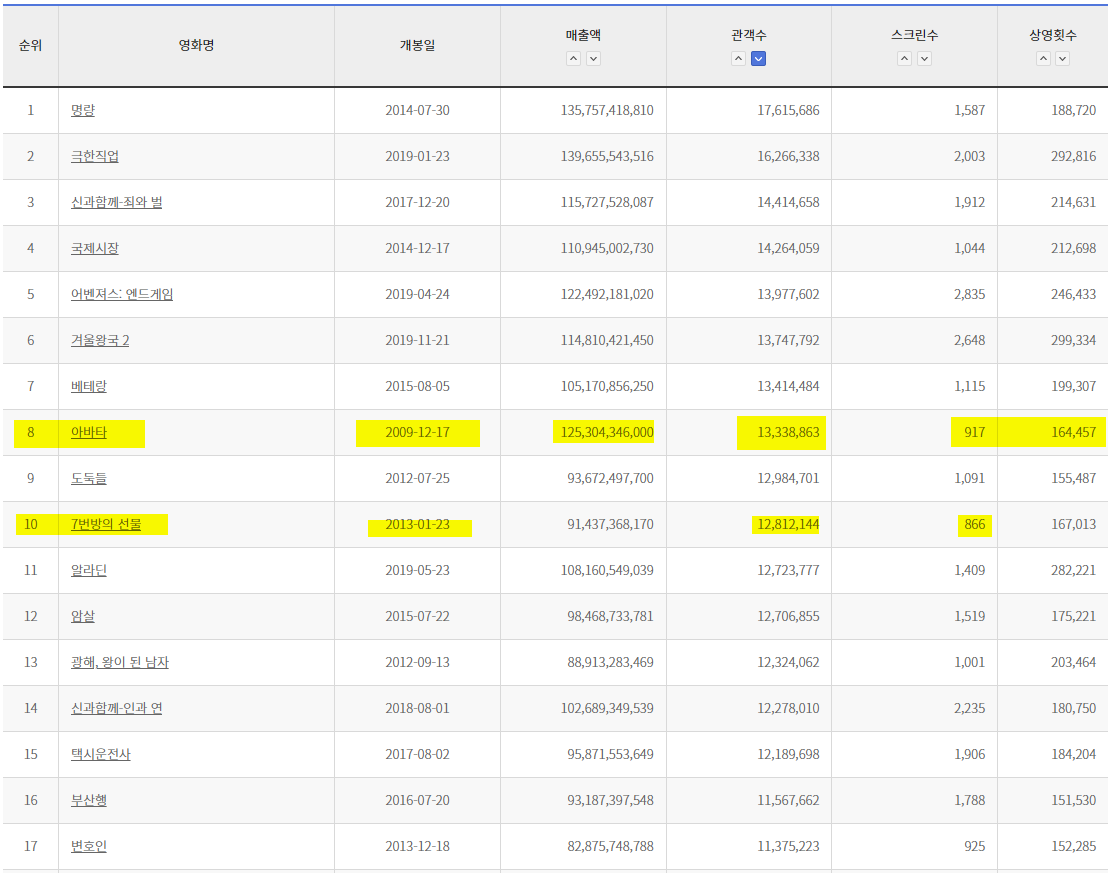Select highlighted showing count 164,457

click(x=1073, y=432)
